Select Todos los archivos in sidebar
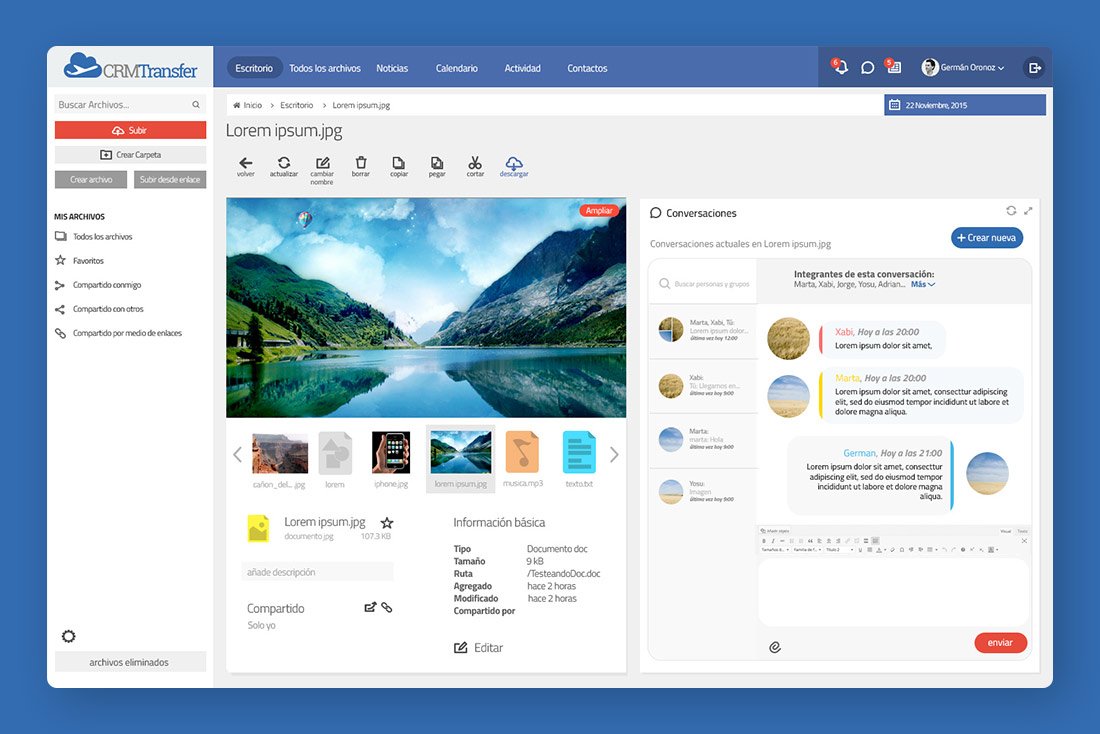Image resolution: width=1100 pixels, height=734 pixels. click(94, 236)
